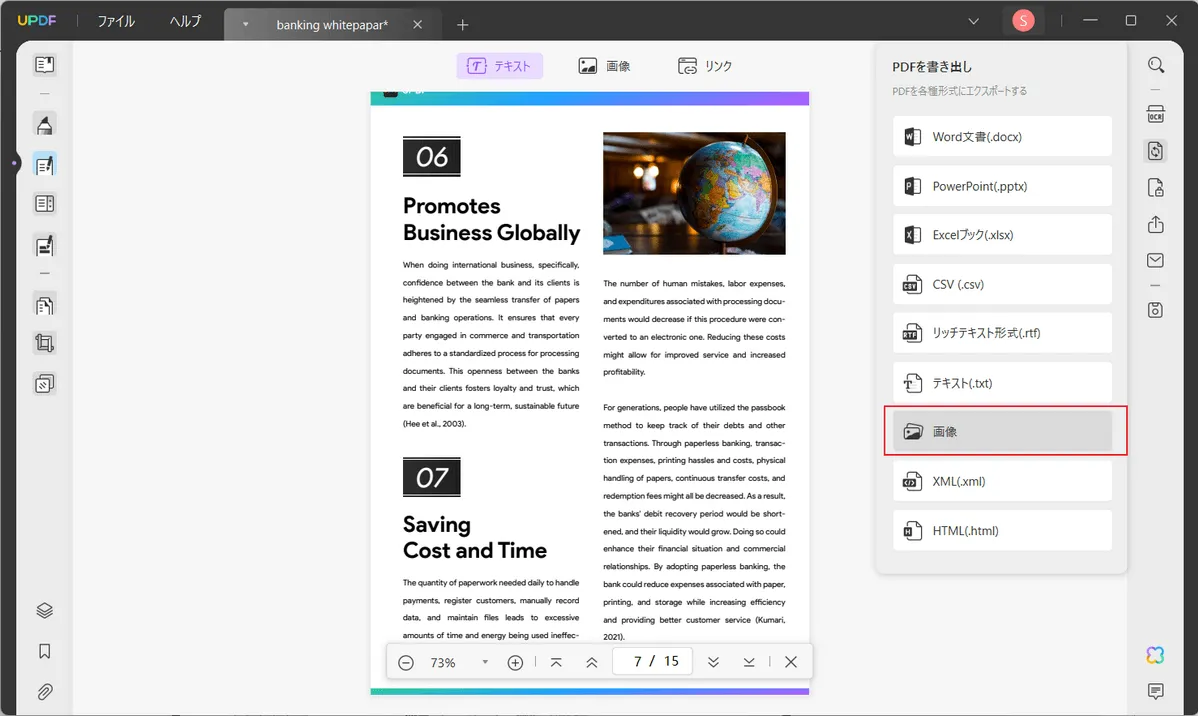Export to CSV (.csv)

[x=1002, y=284]
